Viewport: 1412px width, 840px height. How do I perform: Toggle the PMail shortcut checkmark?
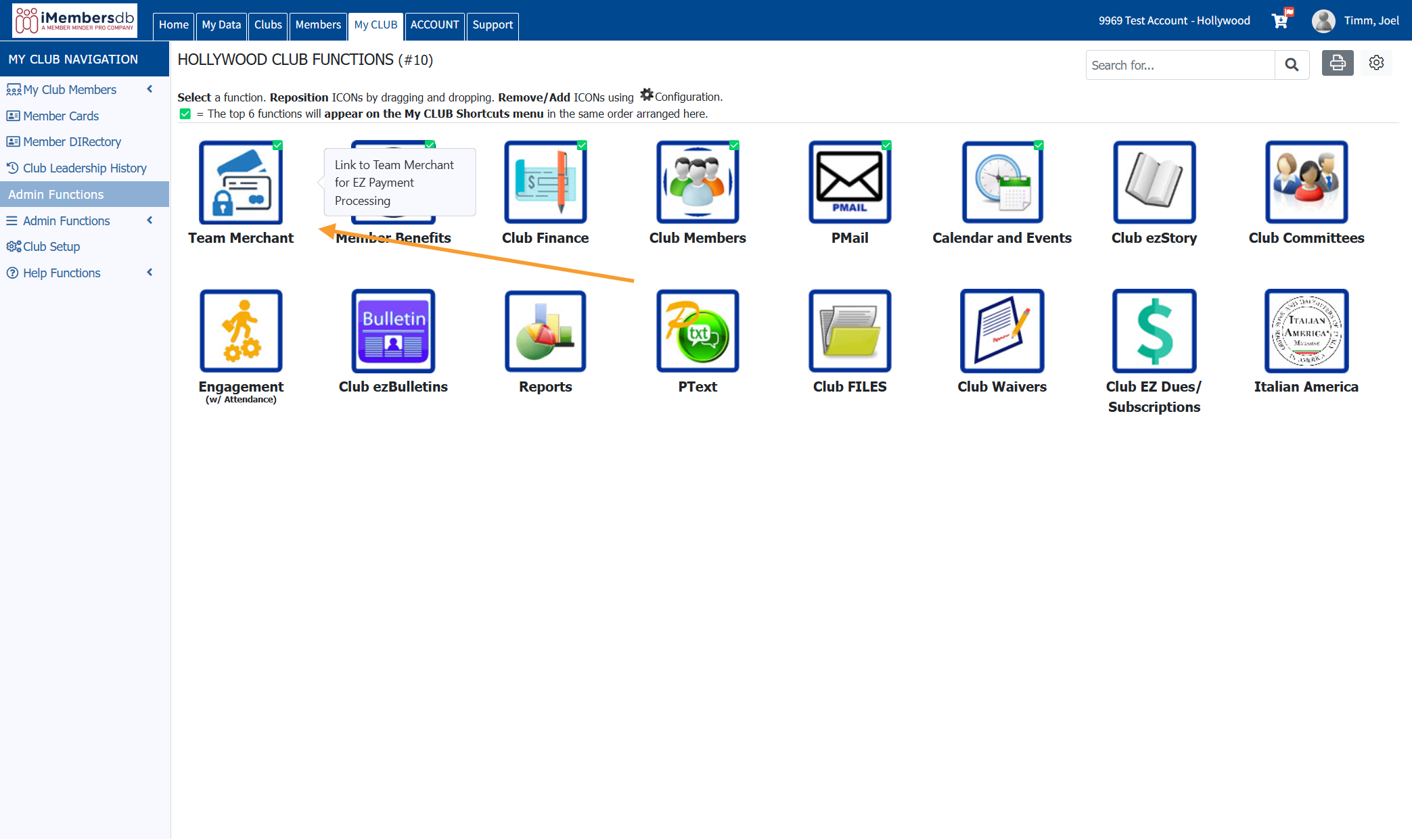(886, 145)
